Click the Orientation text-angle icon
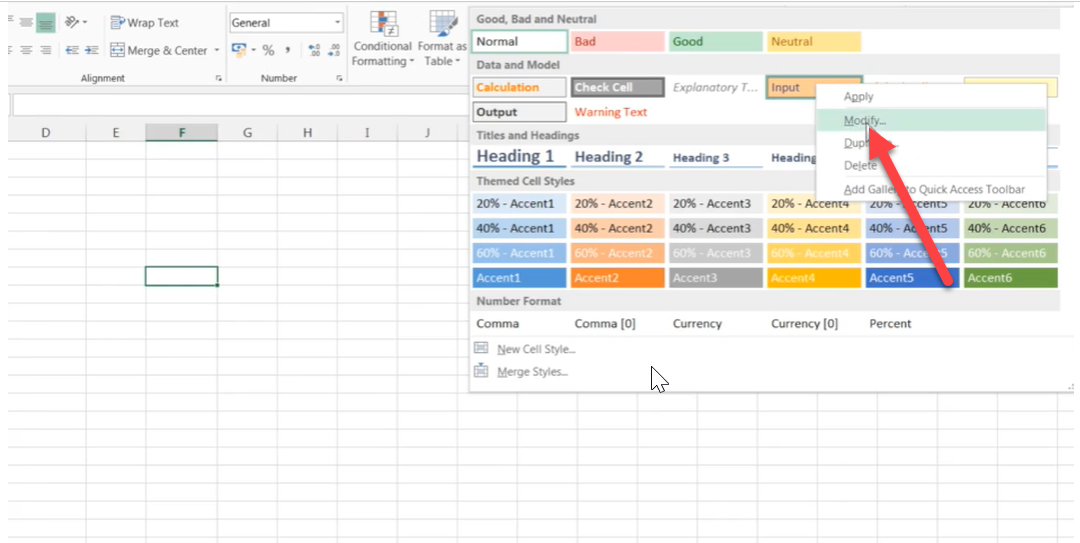The image size is (1080, 543). point(72,23)
